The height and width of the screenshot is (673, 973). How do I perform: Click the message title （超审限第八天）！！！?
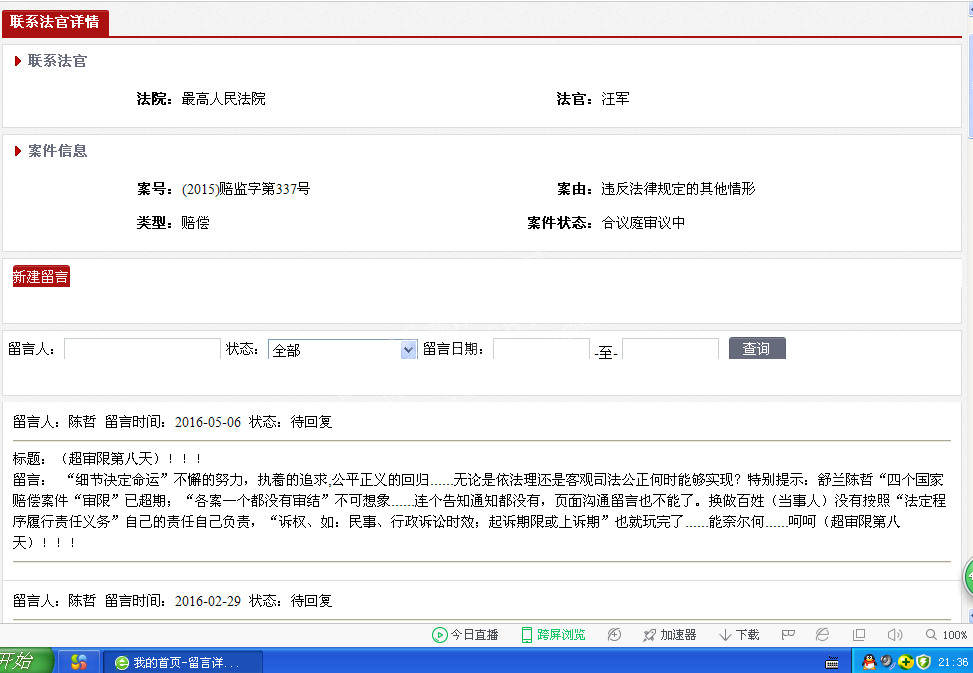click(129, 458)
